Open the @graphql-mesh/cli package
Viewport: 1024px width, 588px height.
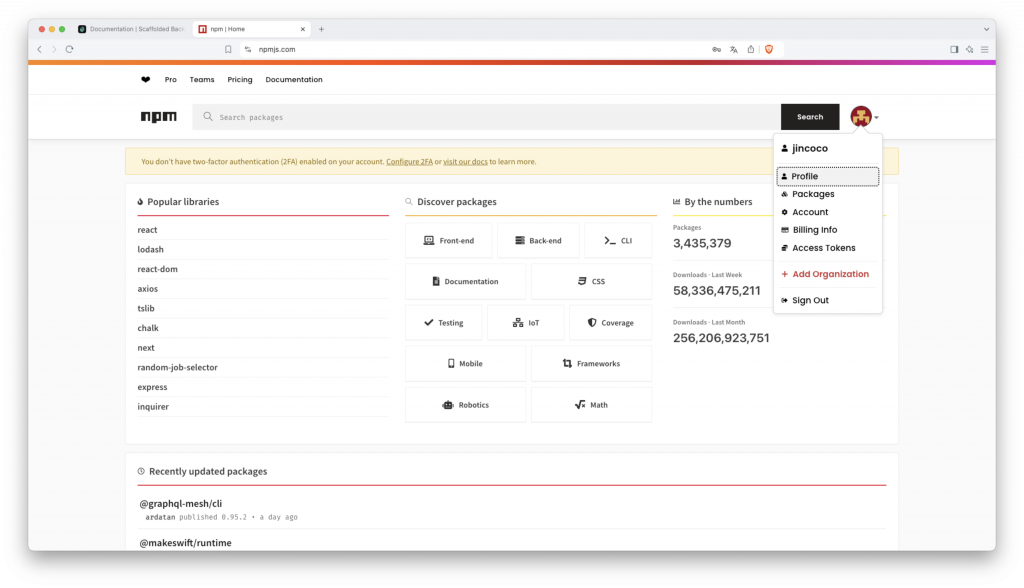[x=181, y=504]
